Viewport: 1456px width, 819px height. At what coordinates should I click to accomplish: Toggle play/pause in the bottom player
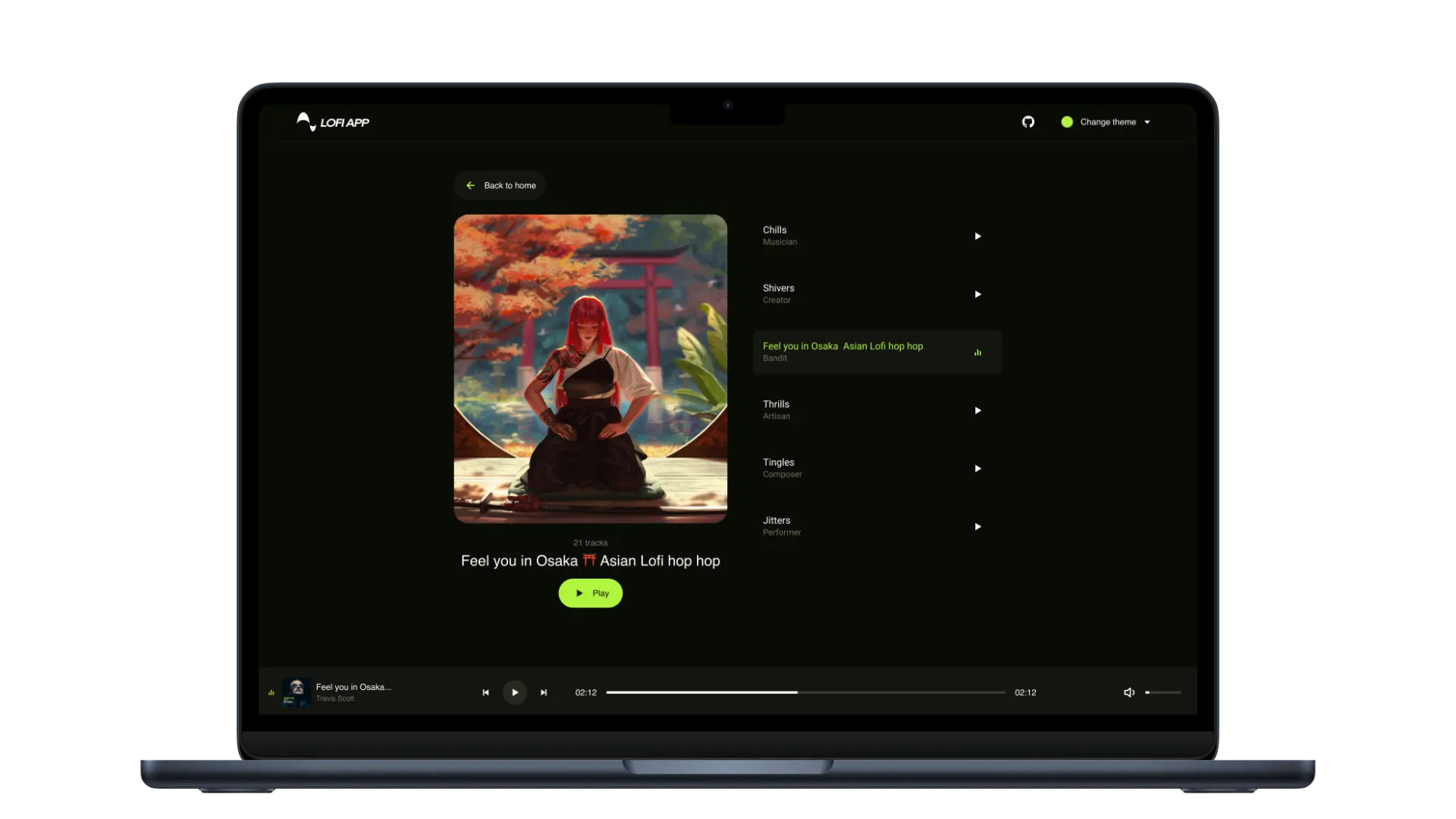pyautogui.click(x=515, y=692)
